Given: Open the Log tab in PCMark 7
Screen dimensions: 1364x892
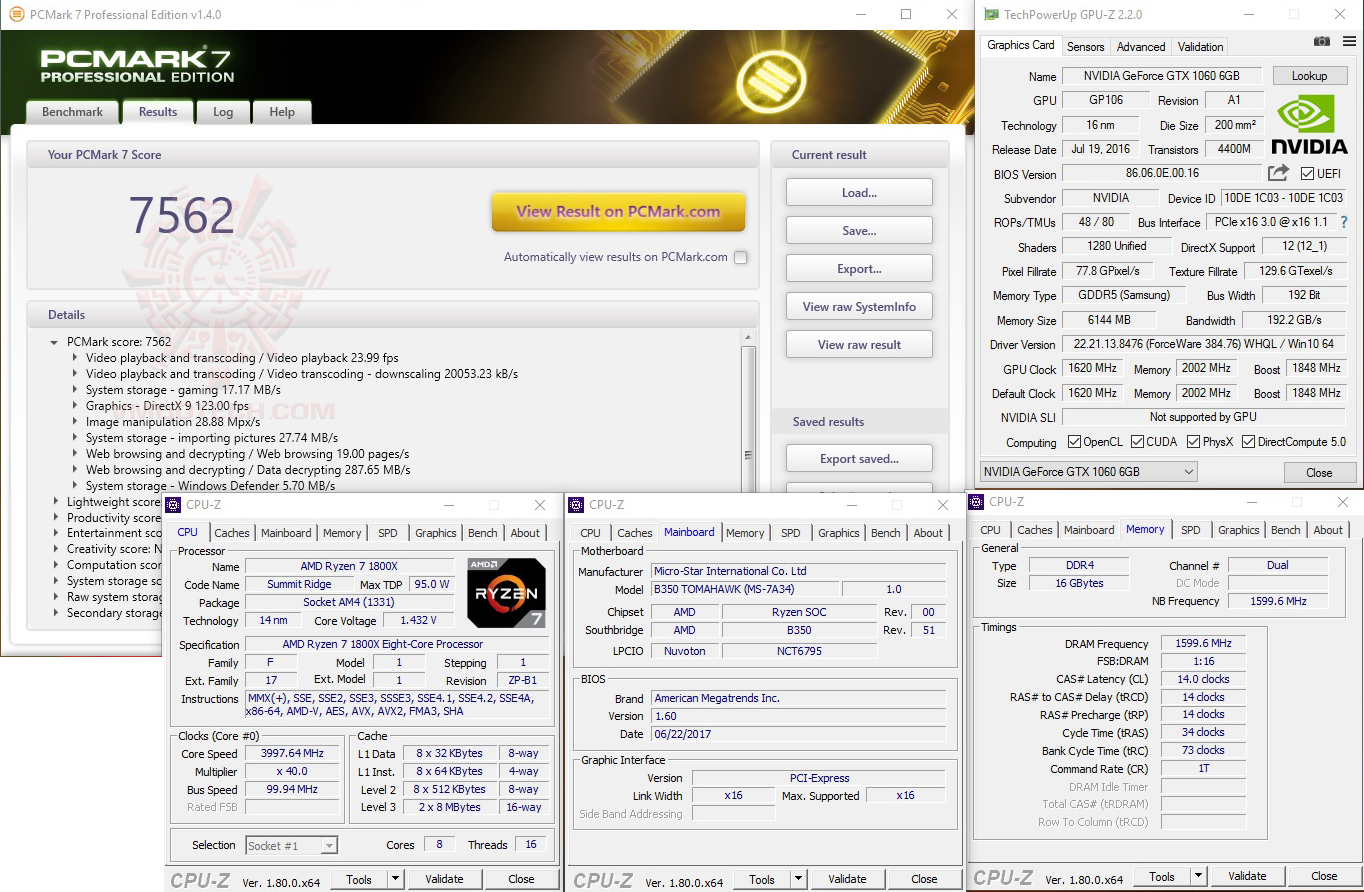Looking at the screenshot, I should 223,112.
